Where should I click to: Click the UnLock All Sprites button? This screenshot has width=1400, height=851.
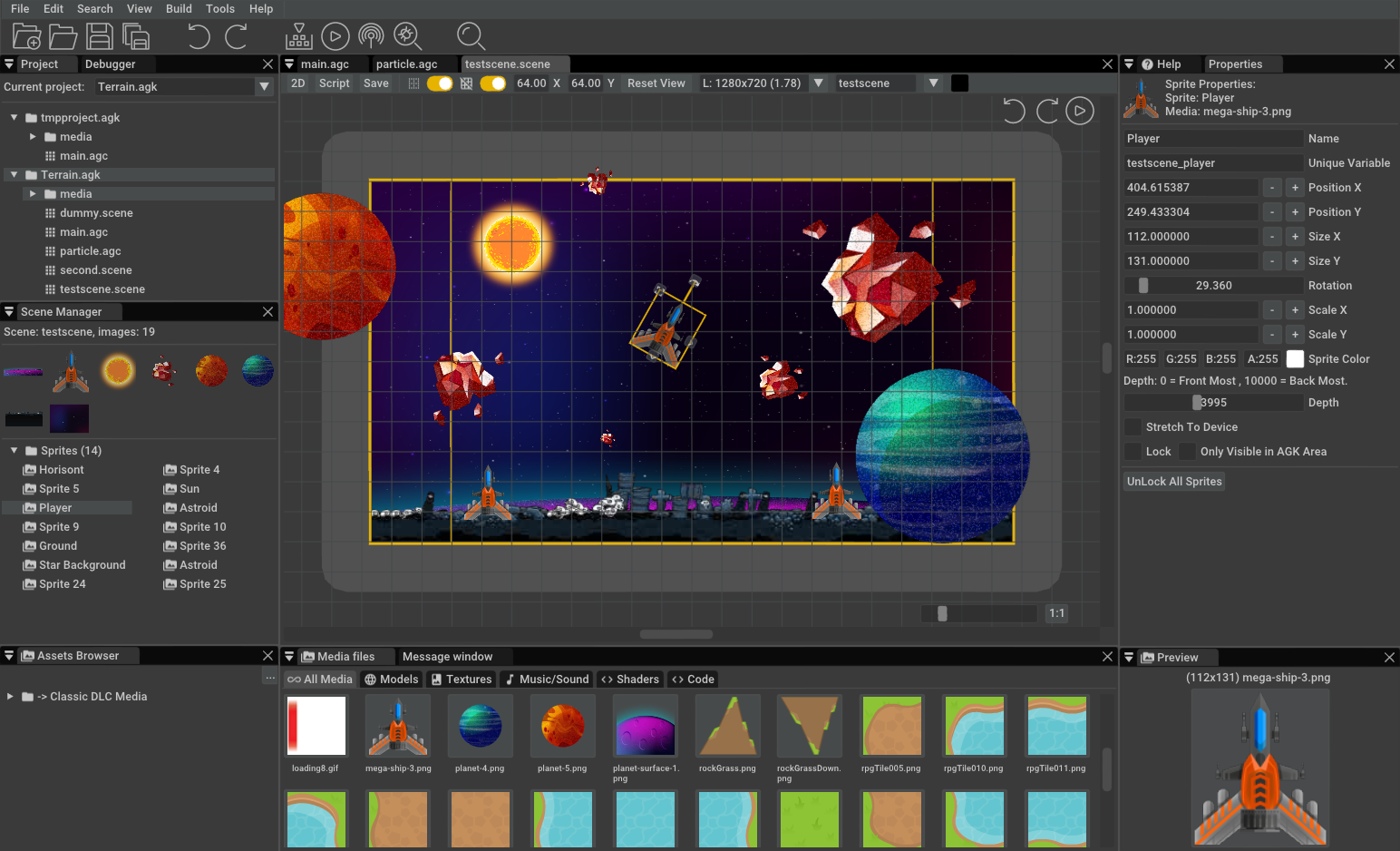(1174, 482)
